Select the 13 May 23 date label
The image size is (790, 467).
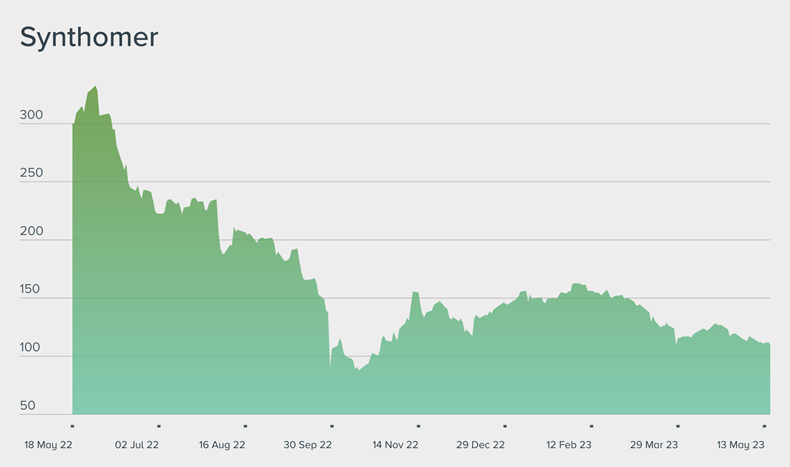(x=742, y=444)
